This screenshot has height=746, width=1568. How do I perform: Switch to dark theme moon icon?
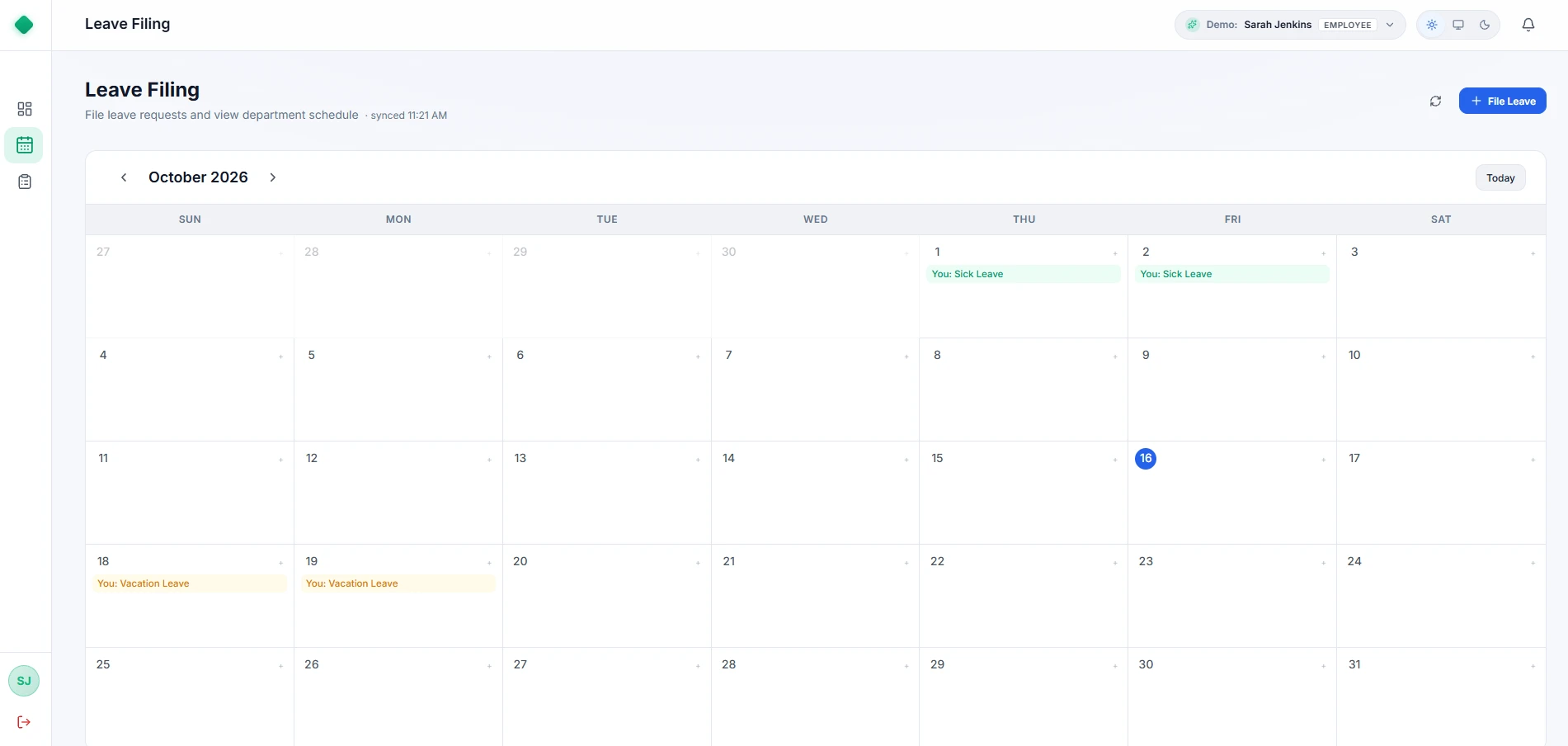[1485, 25]
